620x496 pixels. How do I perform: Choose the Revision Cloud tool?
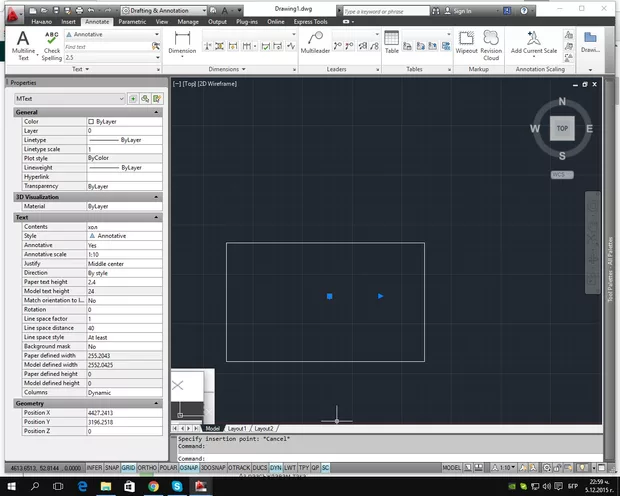tap(491, 43)
